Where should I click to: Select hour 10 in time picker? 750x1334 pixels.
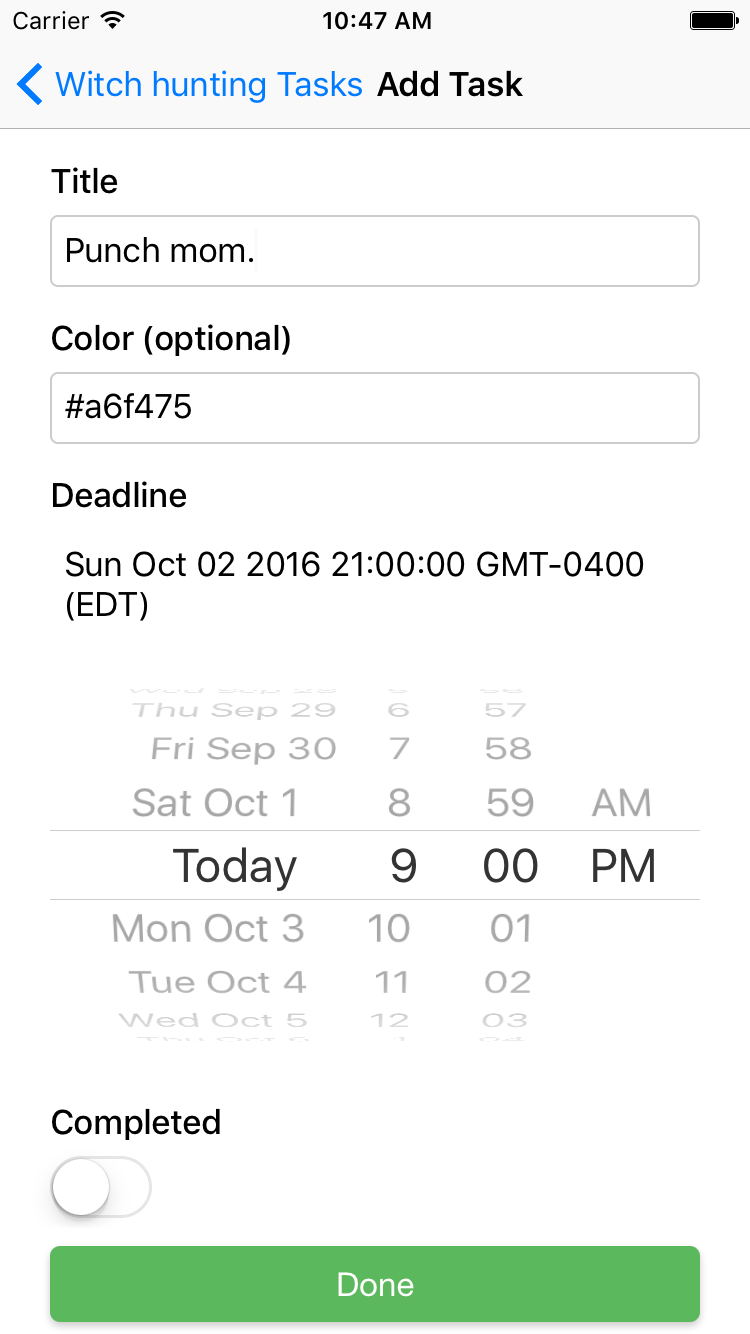389,929
